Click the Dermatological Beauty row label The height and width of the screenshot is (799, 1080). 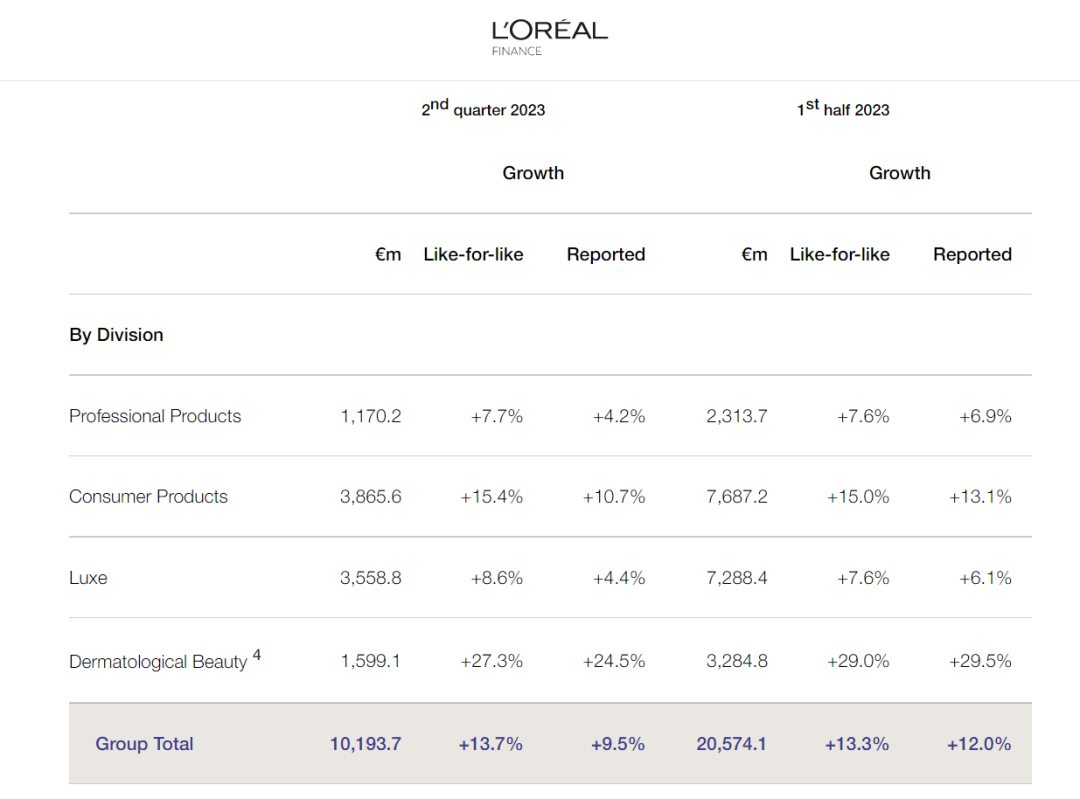click(x=158, y=662)
